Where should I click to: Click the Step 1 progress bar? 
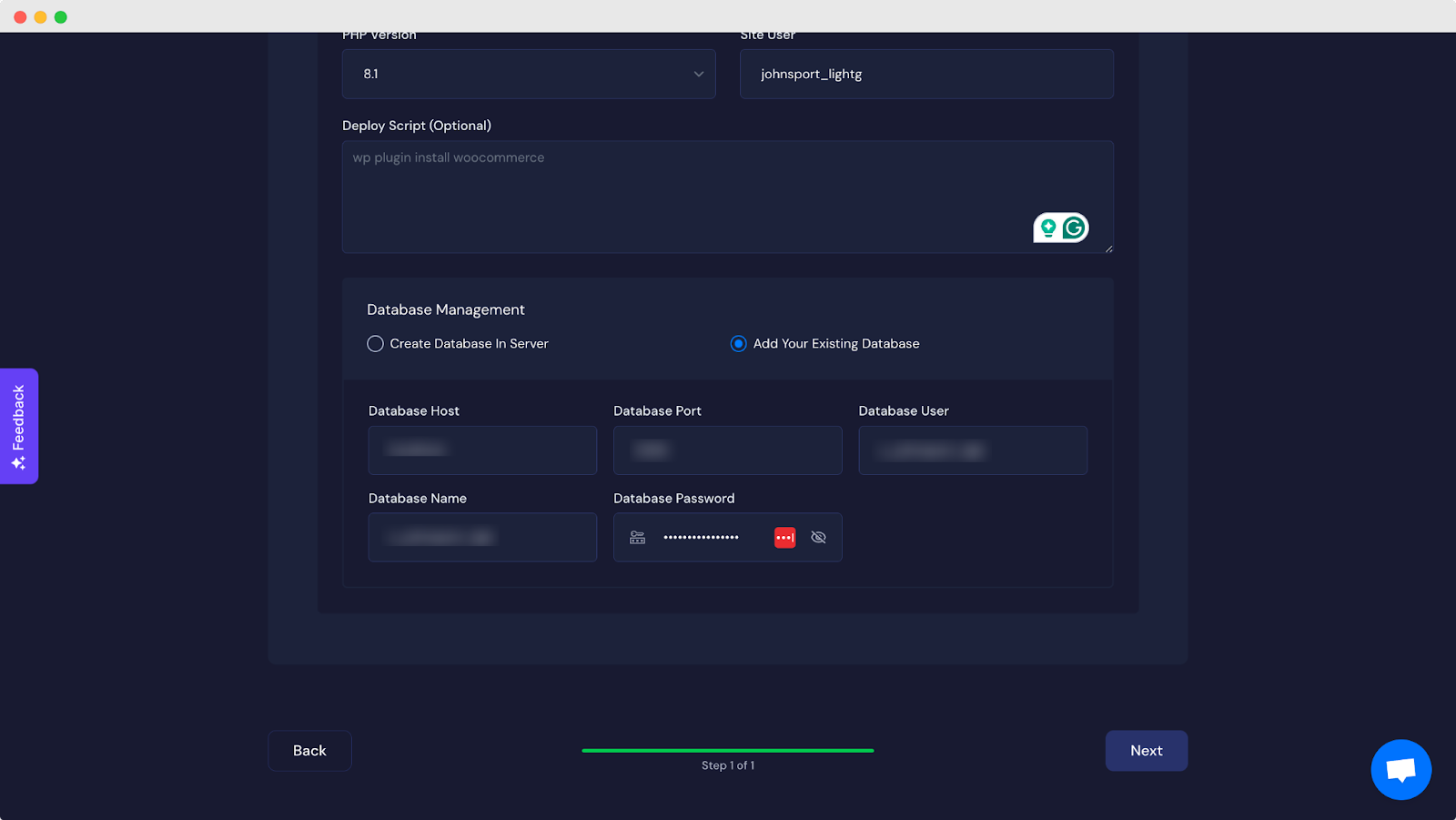coord(727,751)
